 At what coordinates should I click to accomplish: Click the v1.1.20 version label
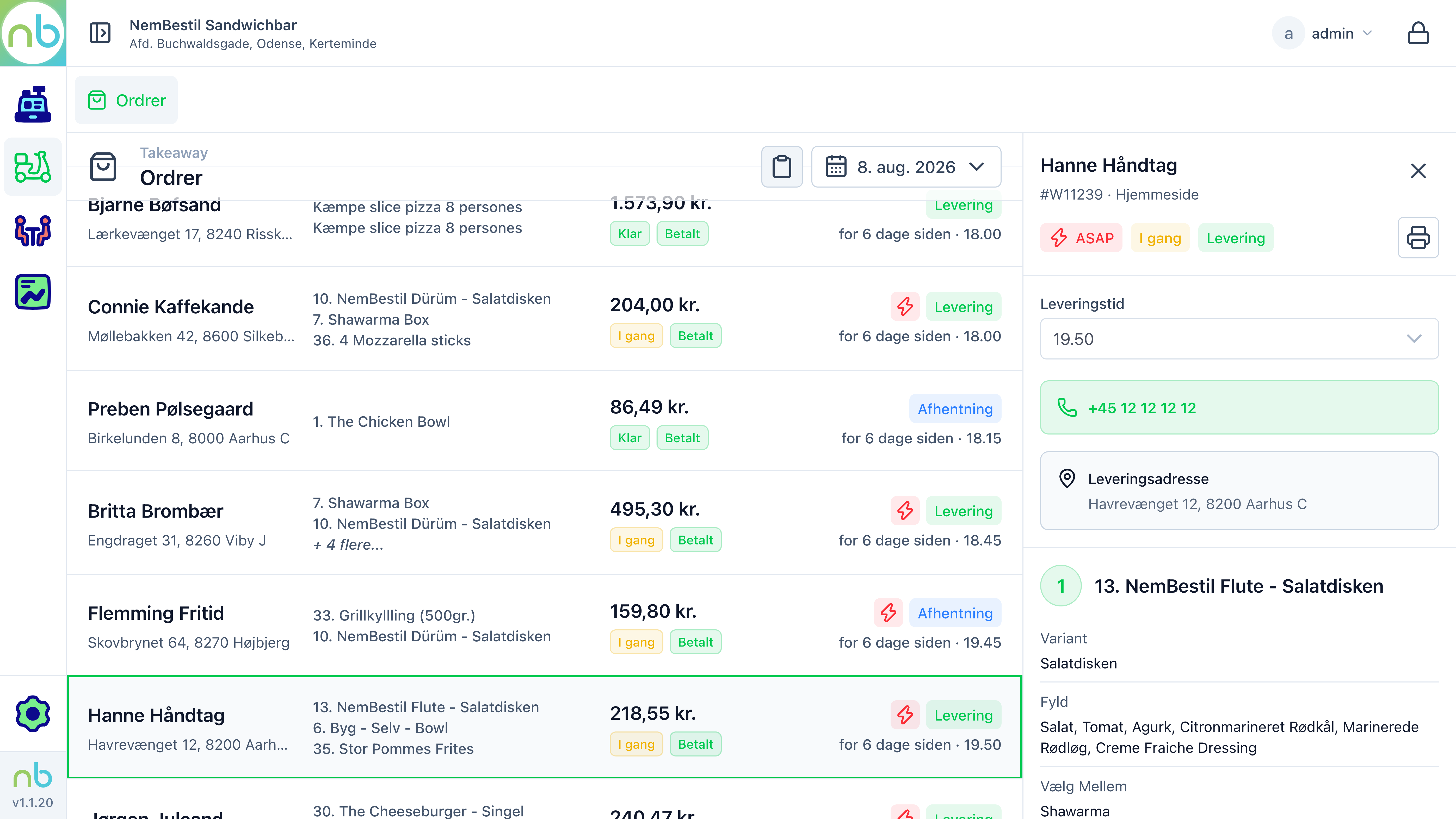coord(33,803)
